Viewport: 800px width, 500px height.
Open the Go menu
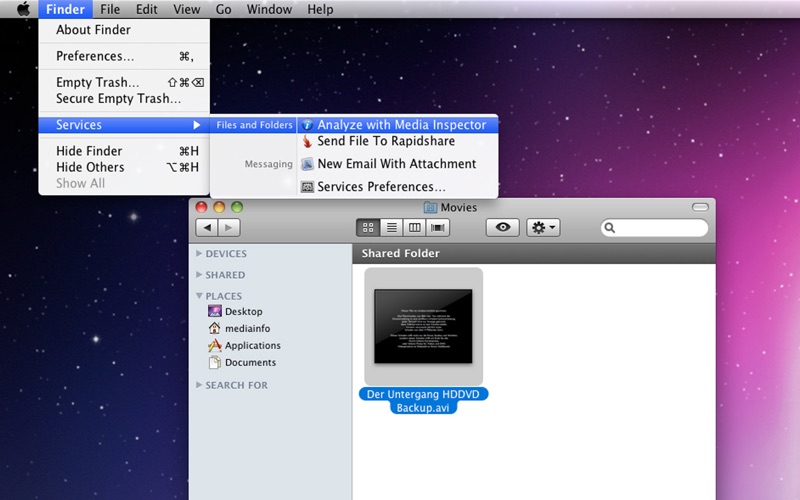[x=223, y=9]
